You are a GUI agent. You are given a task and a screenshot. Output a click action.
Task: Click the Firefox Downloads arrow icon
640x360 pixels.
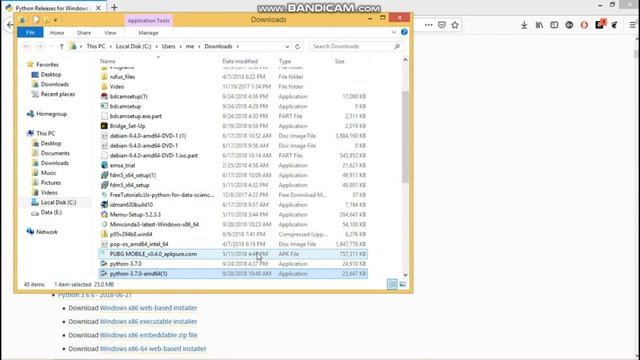pos(524,25)
